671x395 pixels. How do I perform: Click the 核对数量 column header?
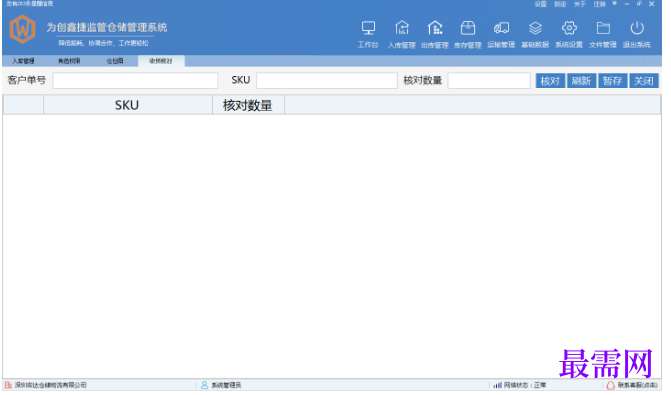pos(248,105)
